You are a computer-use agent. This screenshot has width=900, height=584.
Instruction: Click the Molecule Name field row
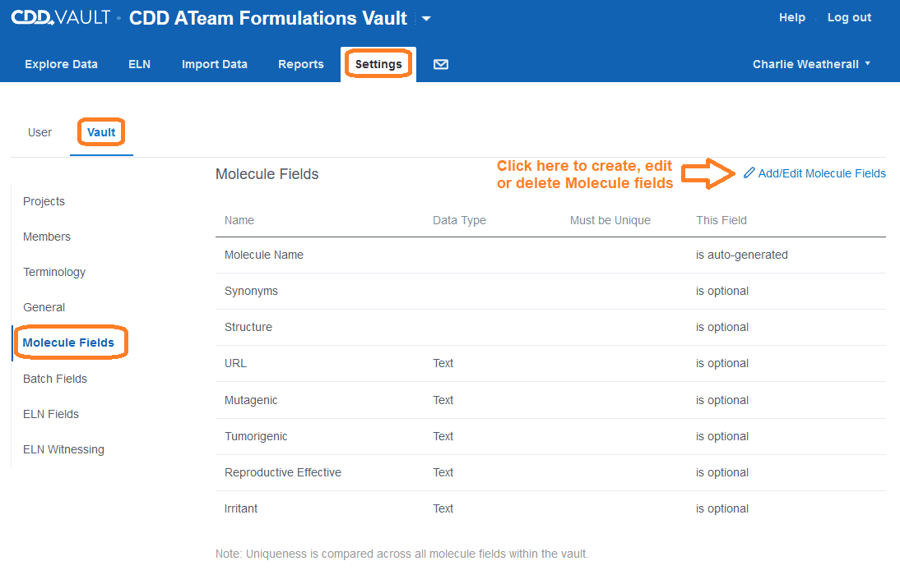(550, 255)
